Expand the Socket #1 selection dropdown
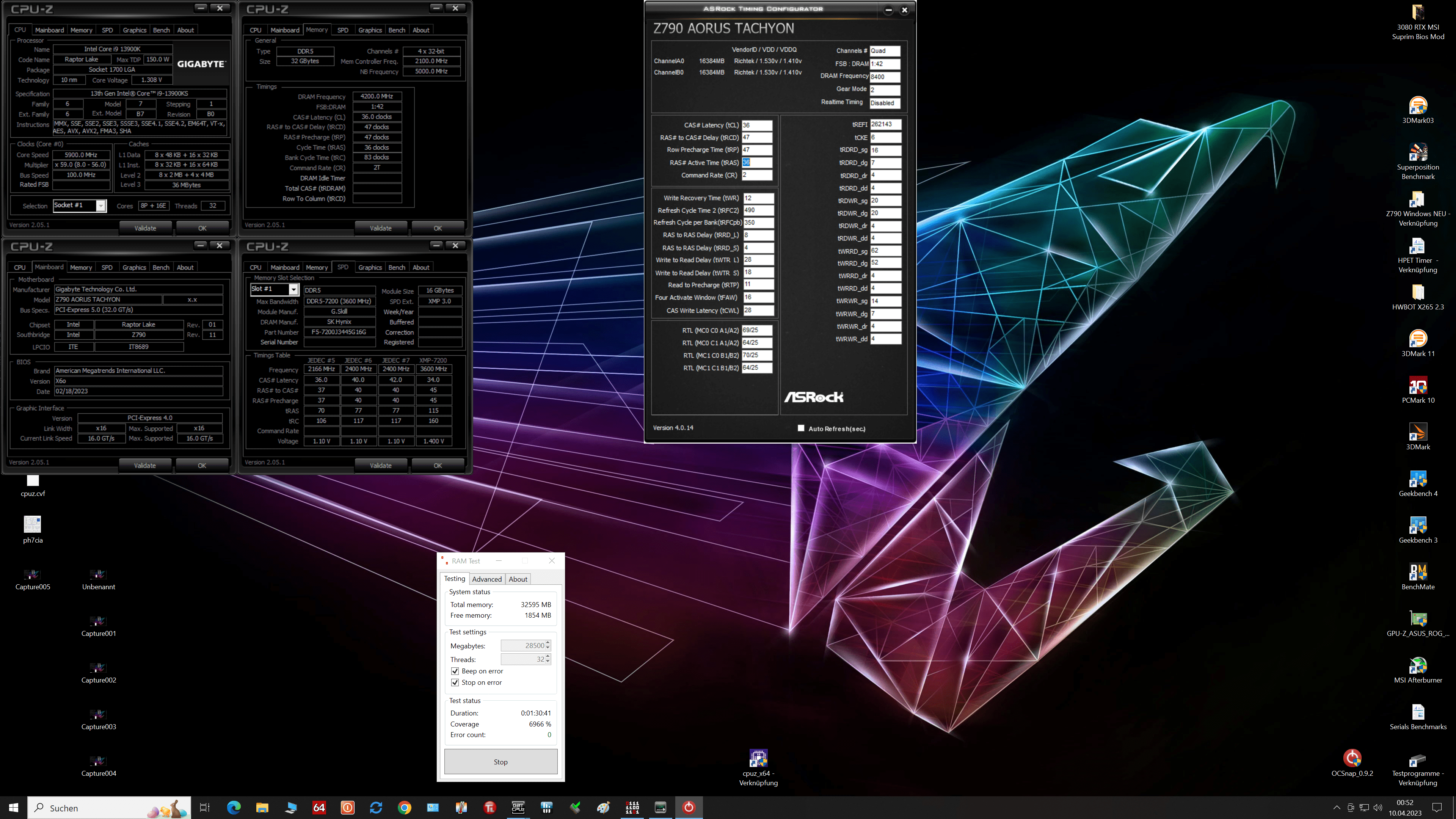Viewport: 1456px width, 819px height. click(100, 206)
